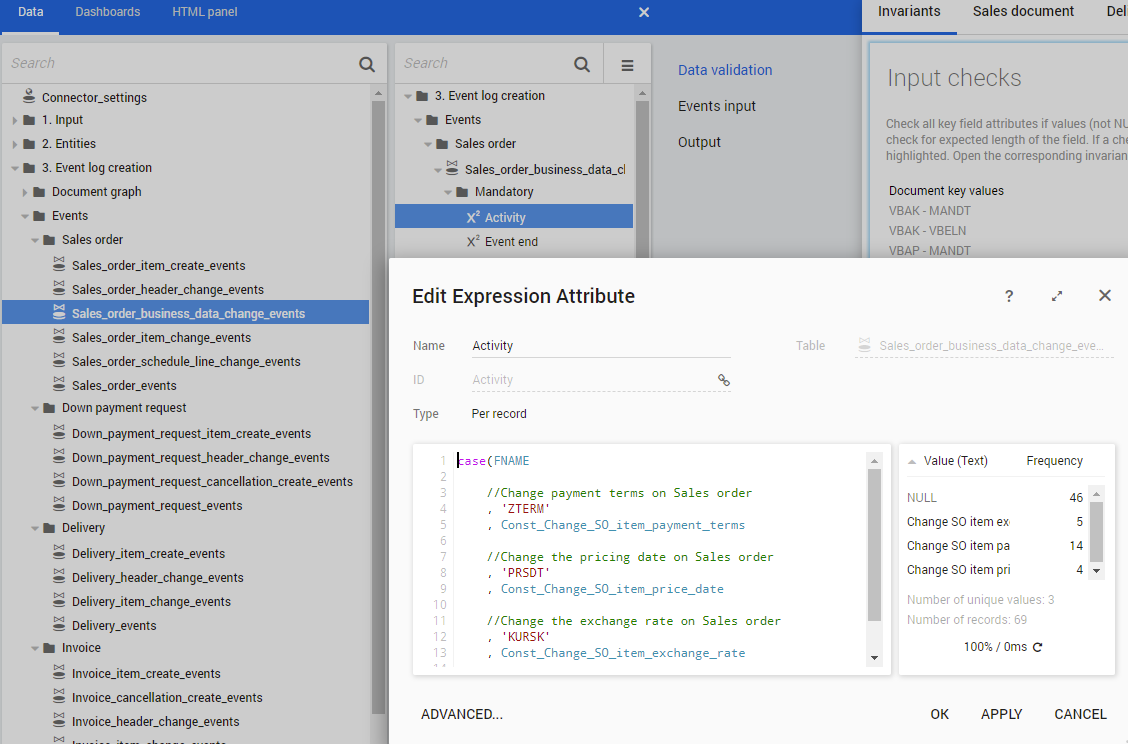Click the search icon in left panel

pos(367,64)
